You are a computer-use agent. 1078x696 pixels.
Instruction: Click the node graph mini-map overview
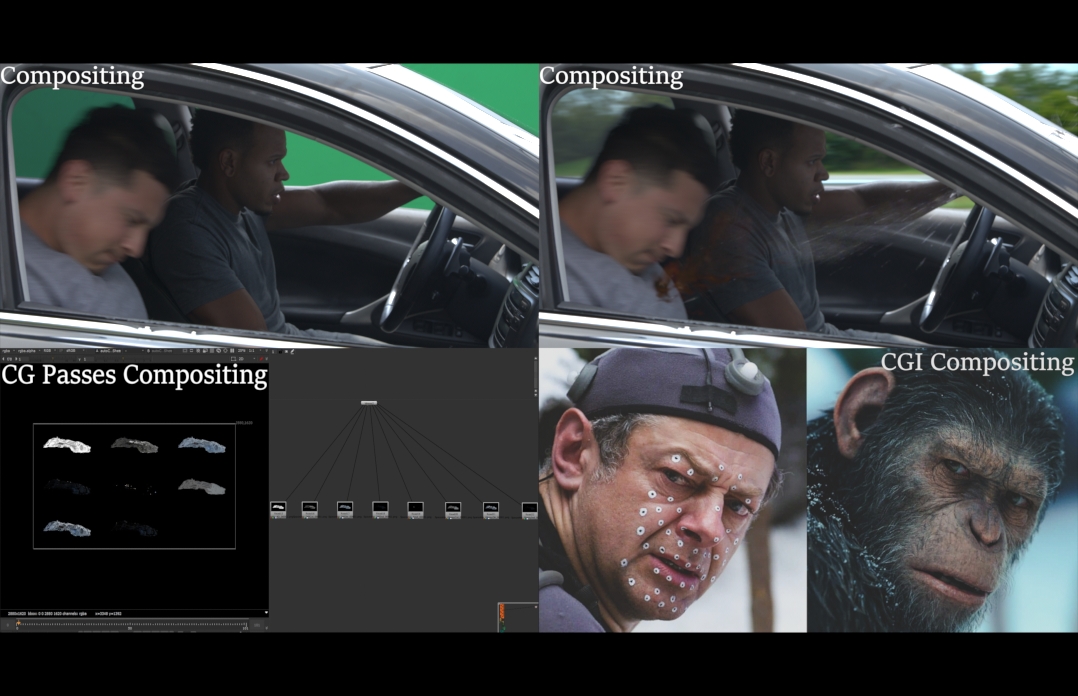tap(518, 617)
